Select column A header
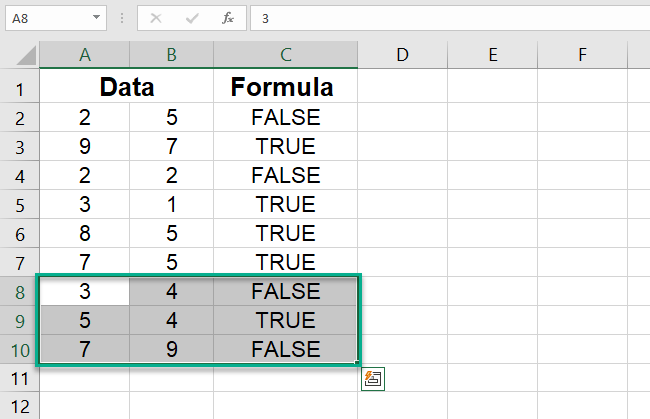The height and width of the screenshot is (419, 650). [84, 56]
